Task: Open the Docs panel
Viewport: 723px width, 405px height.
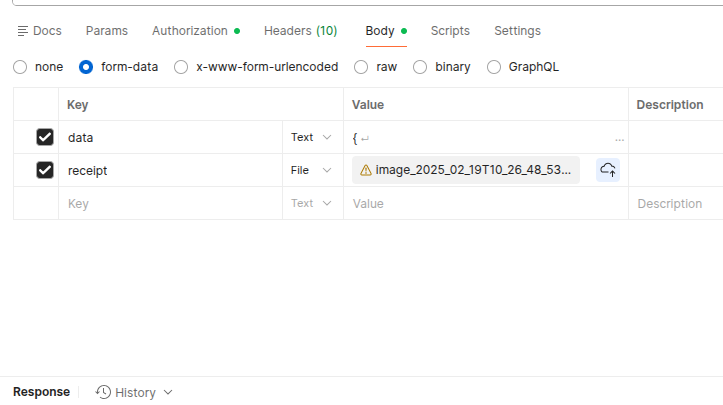Action: (x=39, y=31)
